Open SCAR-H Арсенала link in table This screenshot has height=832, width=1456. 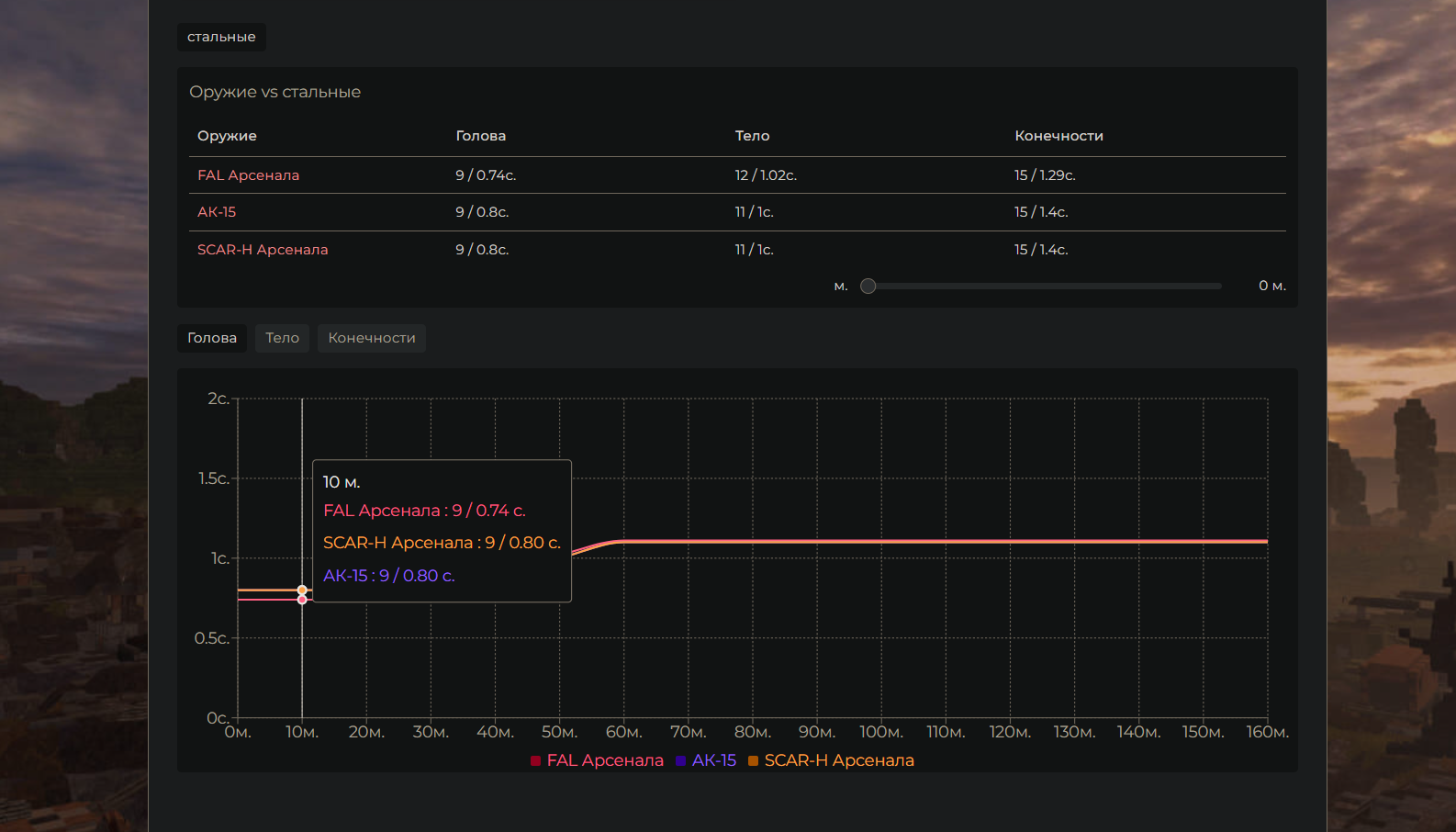[x=263, y=250]
